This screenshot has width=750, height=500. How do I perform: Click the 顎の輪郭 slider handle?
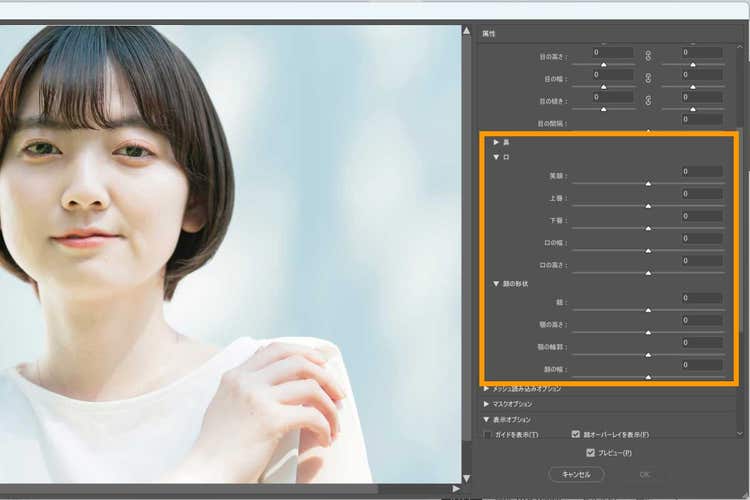(648, 355)
